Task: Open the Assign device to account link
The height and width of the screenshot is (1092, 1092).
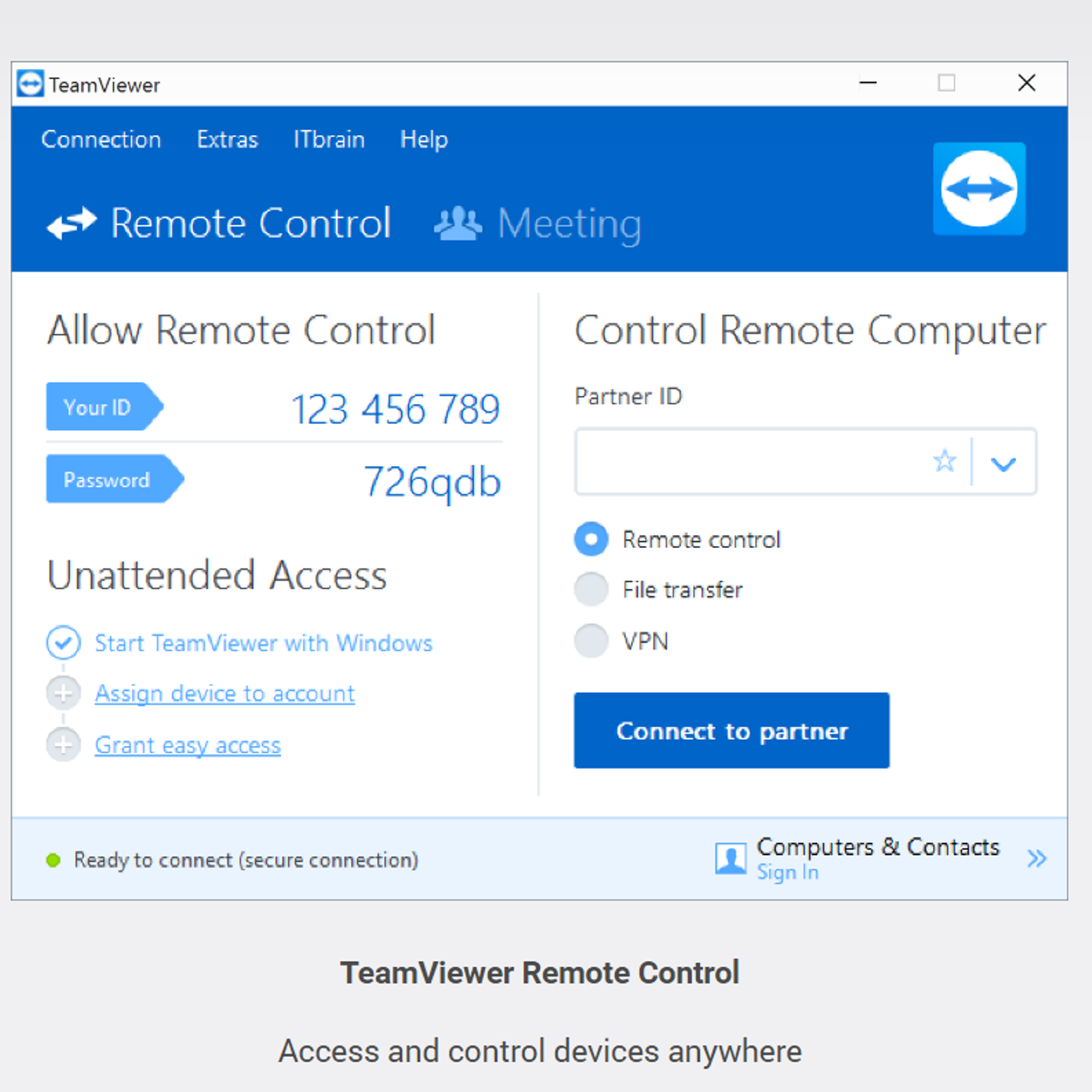Action: [225, 693]
